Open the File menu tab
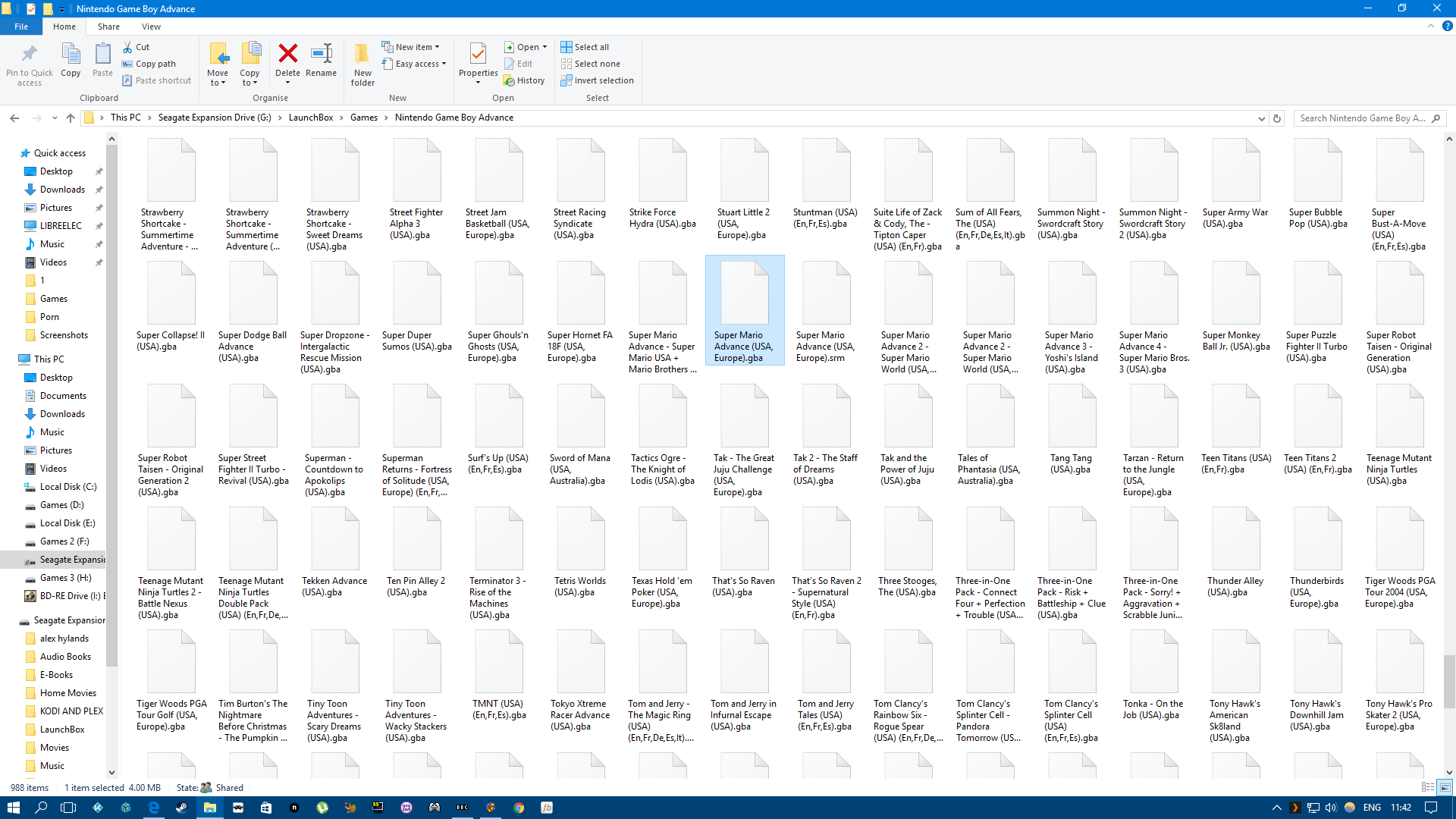This screenshot has width=1456, height=819. 21,27
